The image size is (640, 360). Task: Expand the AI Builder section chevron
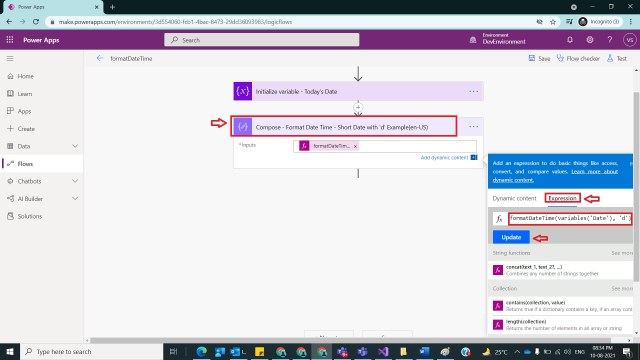(75, 198)
